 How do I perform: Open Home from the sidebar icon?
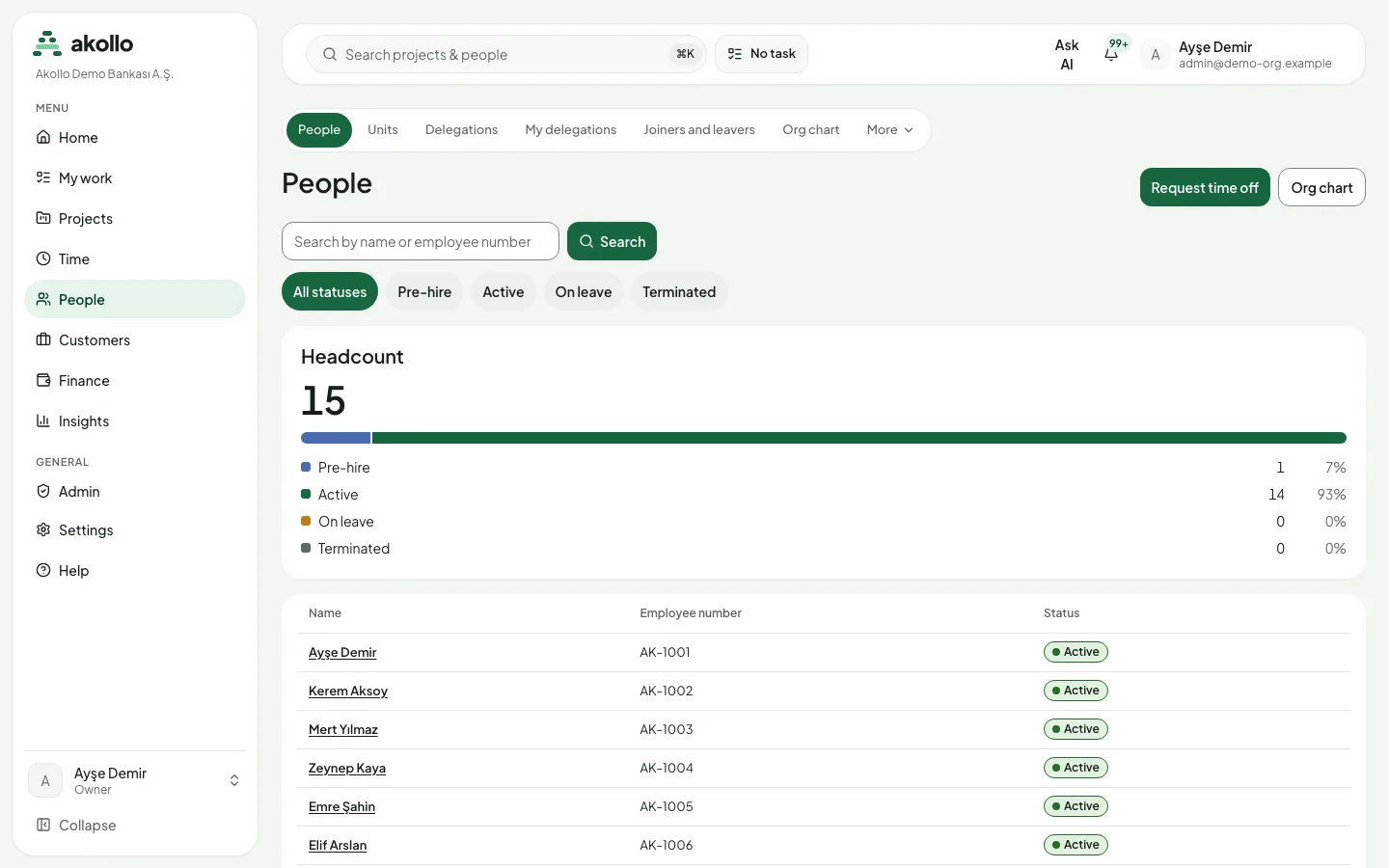tap(43, 137)
